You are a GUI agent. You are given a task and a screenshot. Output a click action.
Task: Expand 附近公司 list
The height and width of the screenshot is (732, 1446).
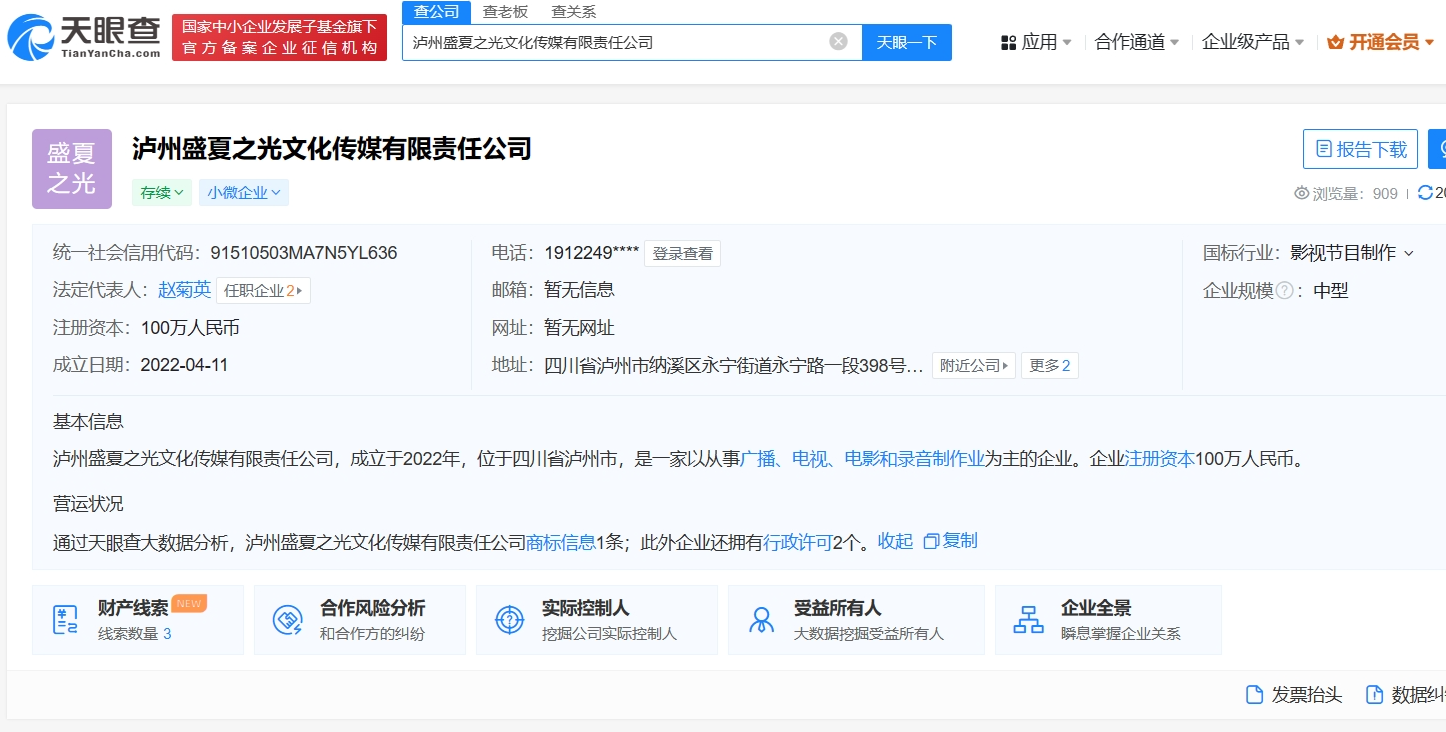pos(974,366)
